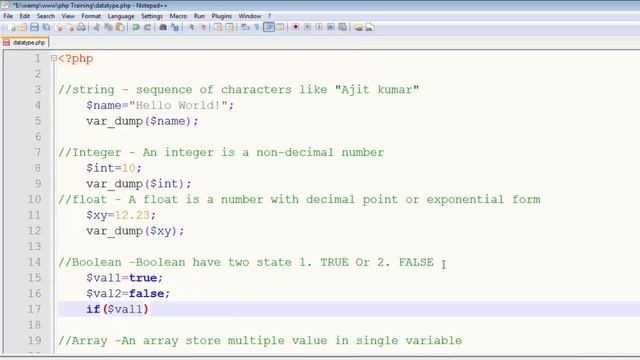The height and width of the screenshot is (360, 640).
Task: Undo the last edit with the green arrow icon
Action: (x=136, y=27)
